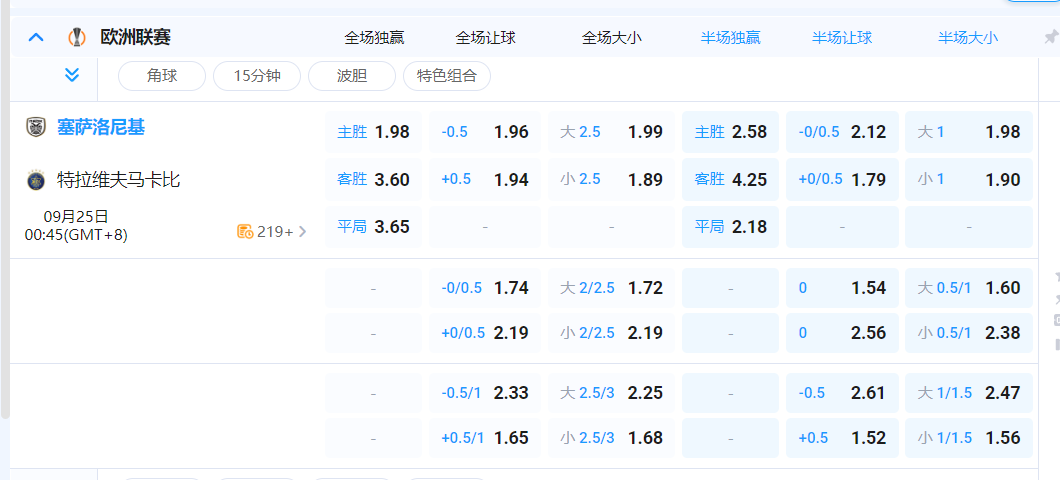
Task: Click the Europa League trophy icon
Action: click(76, 38)
